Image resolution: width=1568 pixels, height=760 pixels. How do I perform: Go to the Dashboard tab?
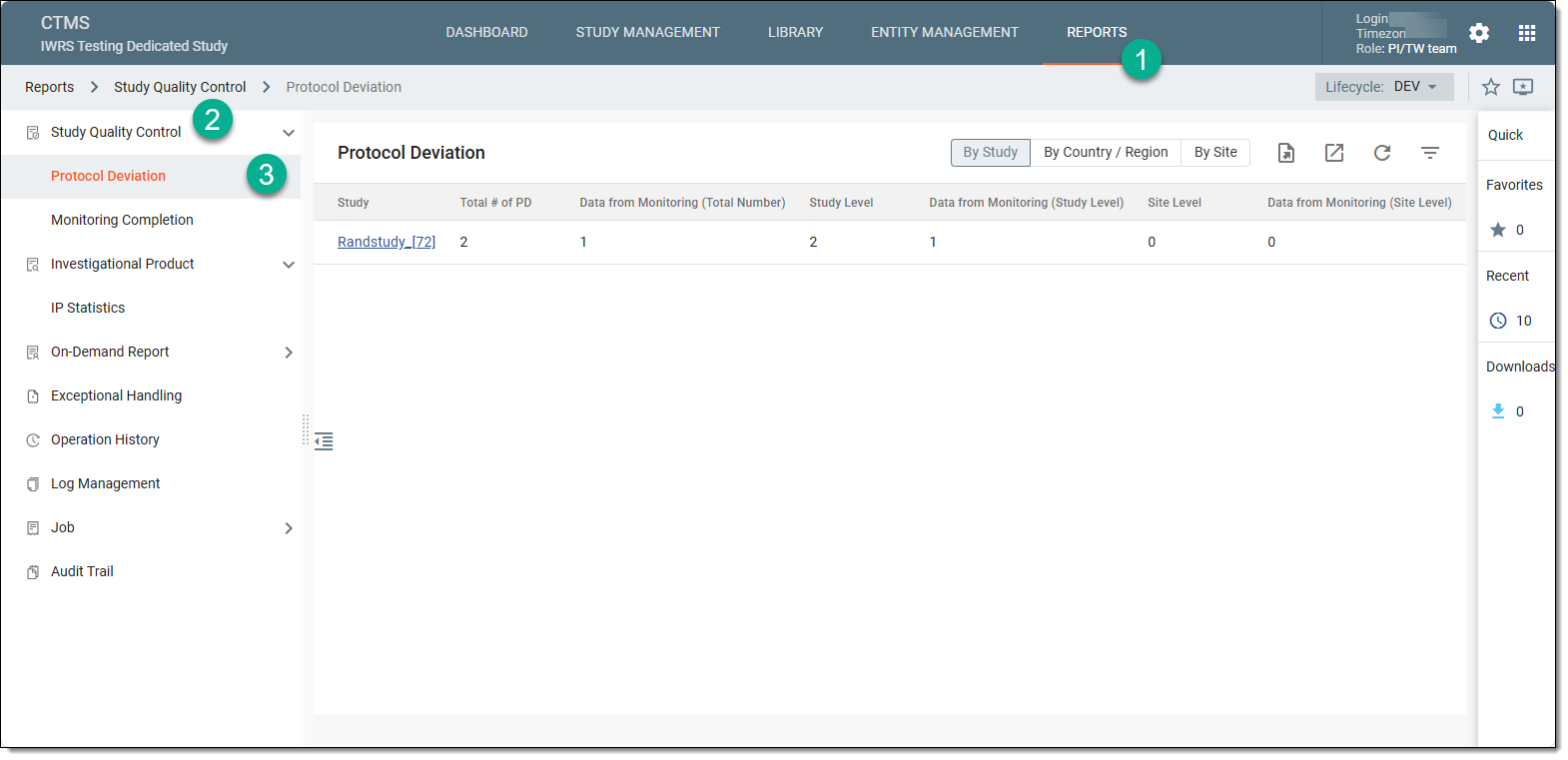pyautogui.click(x=487, y=32)
